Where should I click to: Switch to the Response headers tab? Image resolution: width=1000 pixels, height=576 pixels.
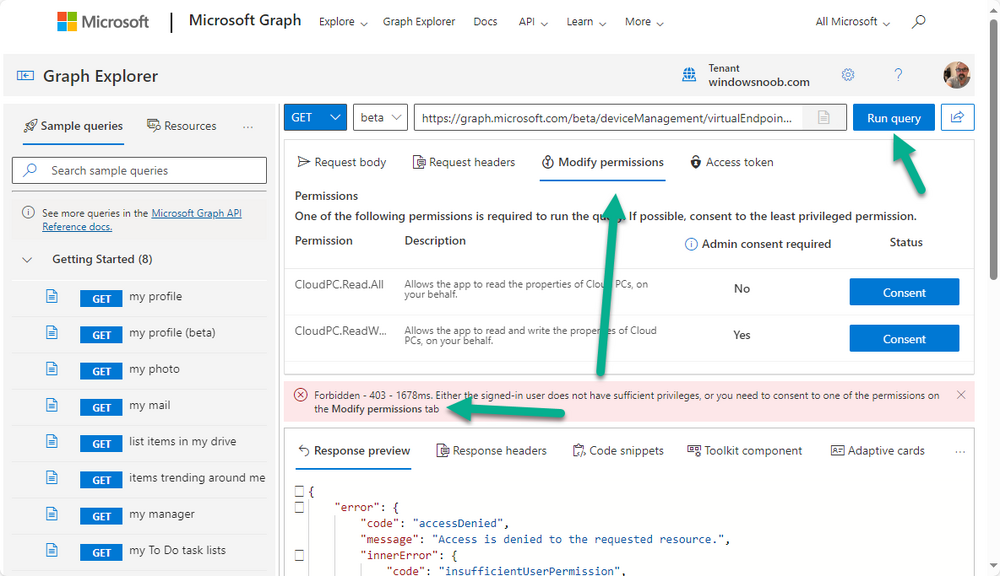pos(491,450)
